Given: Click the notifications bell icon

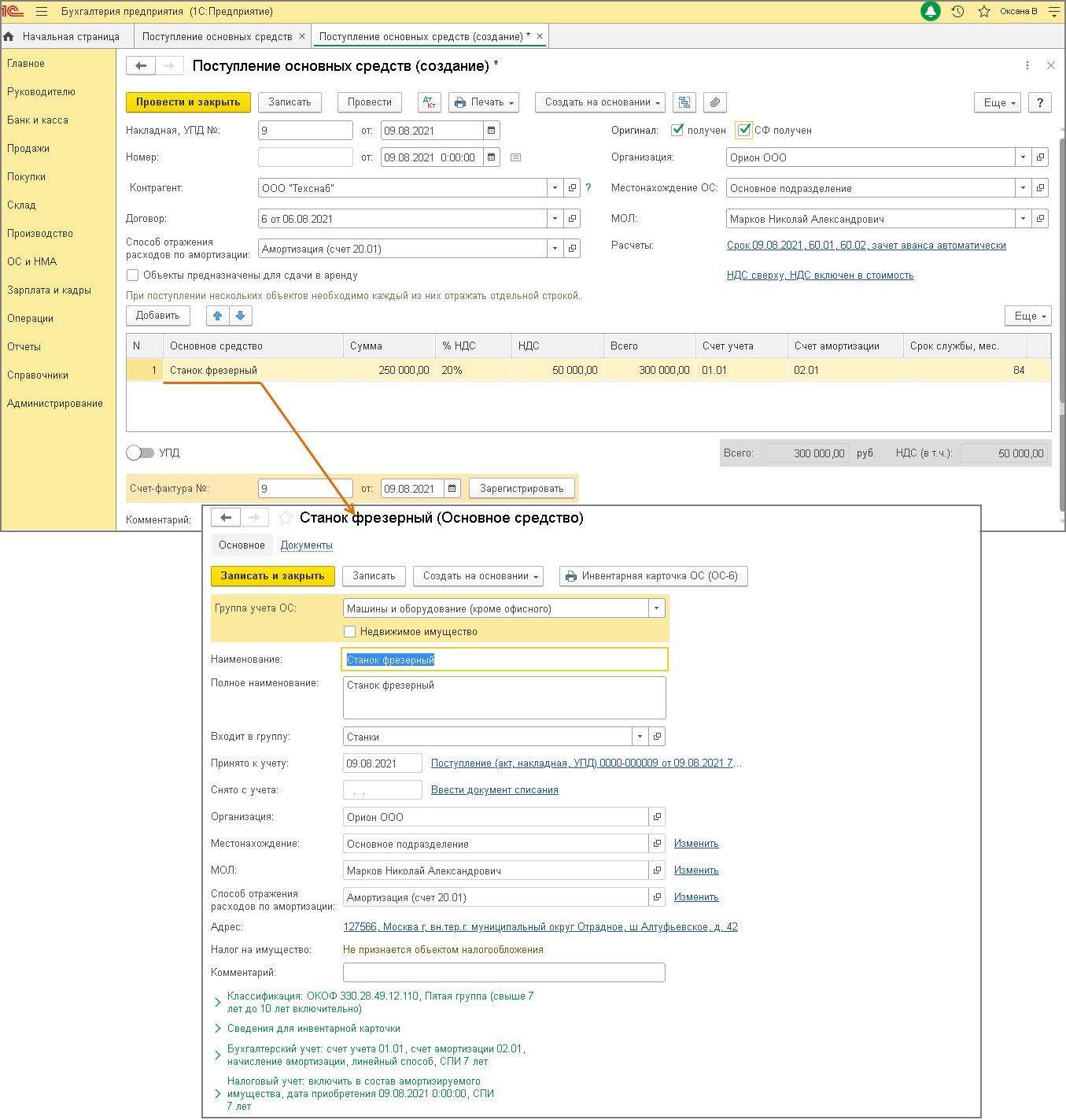Looking at the screenshot, I should [x=931, y=11].
